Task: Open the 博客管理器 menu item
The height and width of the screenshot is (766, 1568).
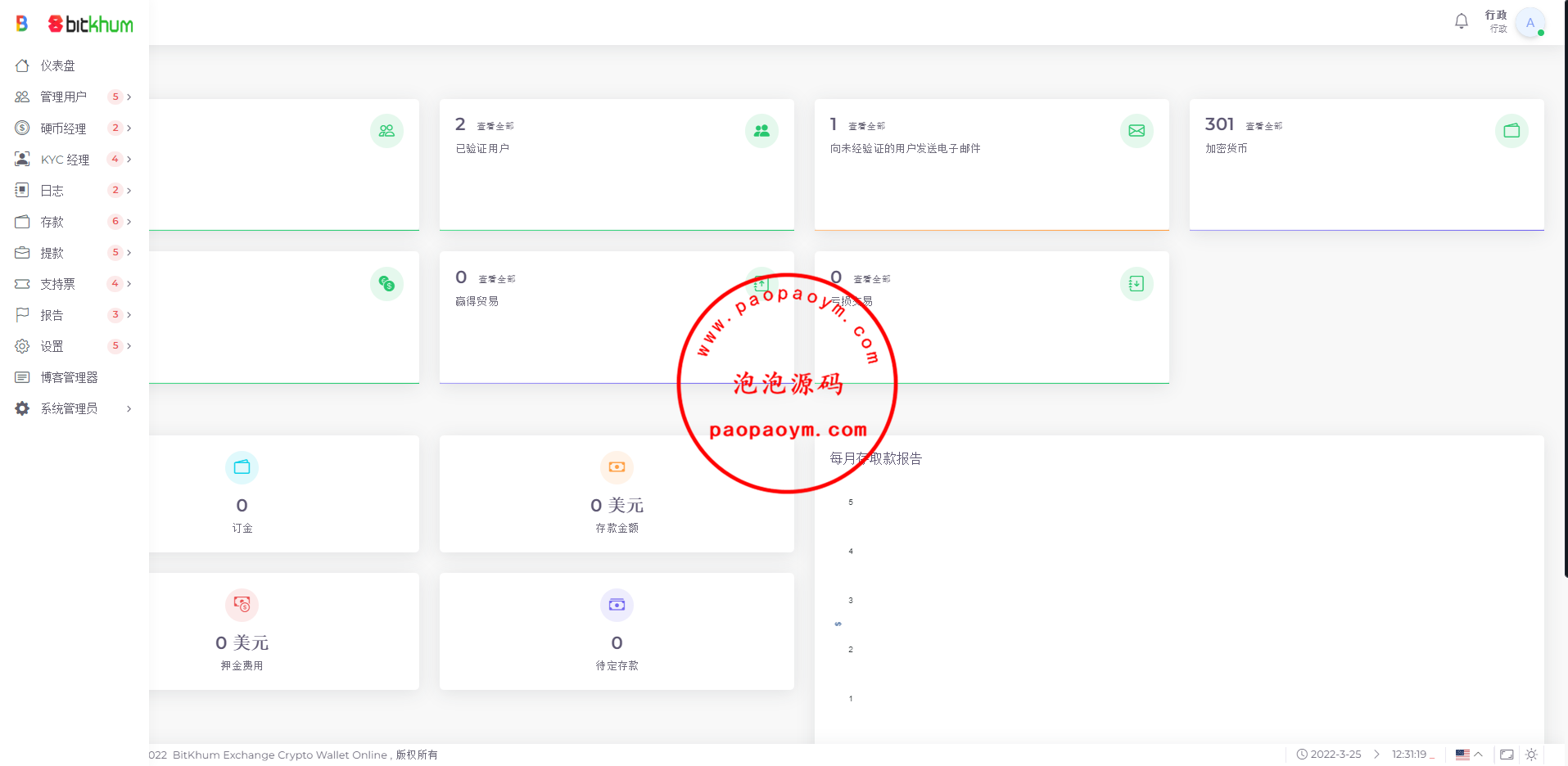Action: (x=69, y=377)
